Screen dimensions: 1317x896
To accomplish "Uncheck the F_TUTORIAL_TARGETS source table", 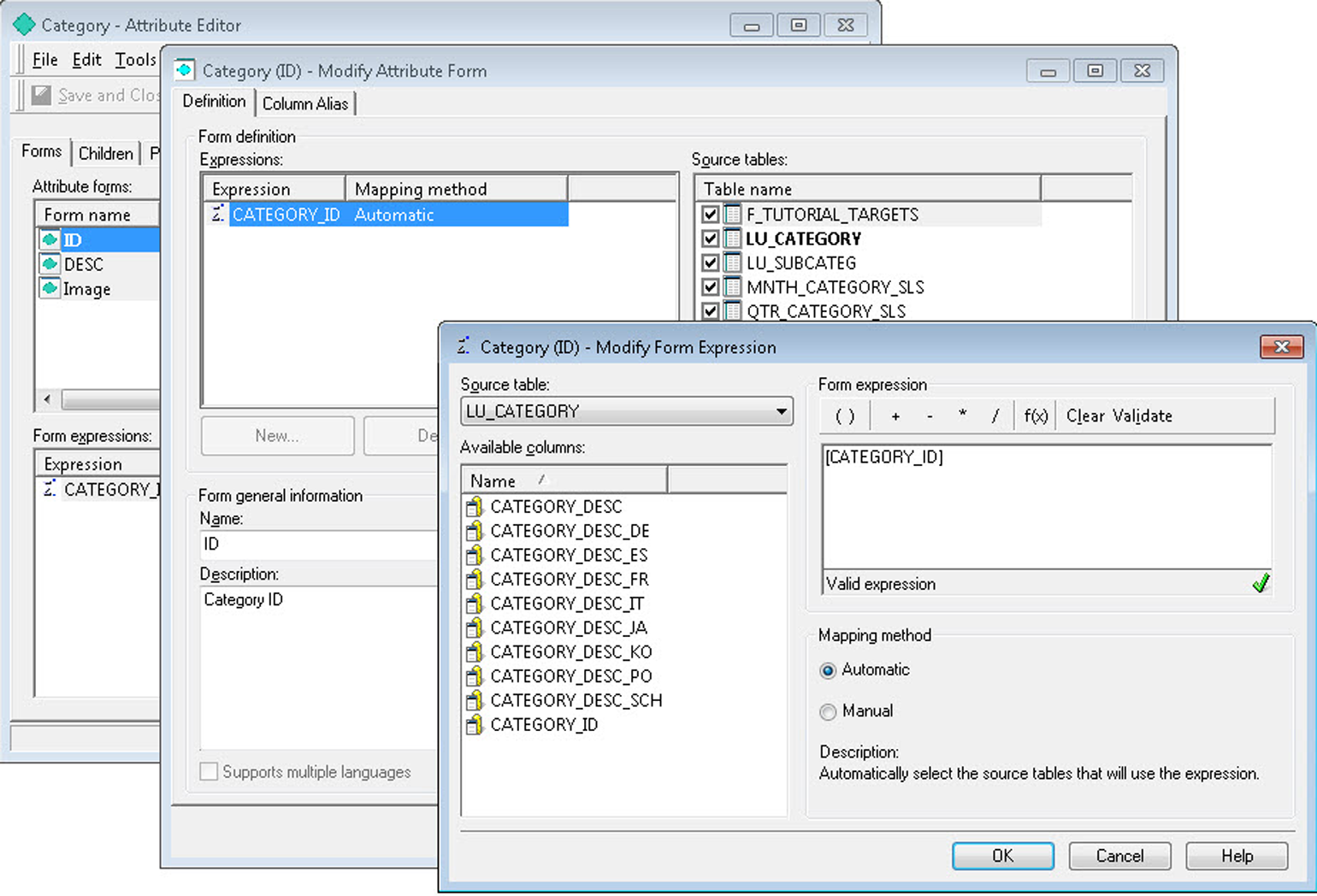I will point(710,215).
